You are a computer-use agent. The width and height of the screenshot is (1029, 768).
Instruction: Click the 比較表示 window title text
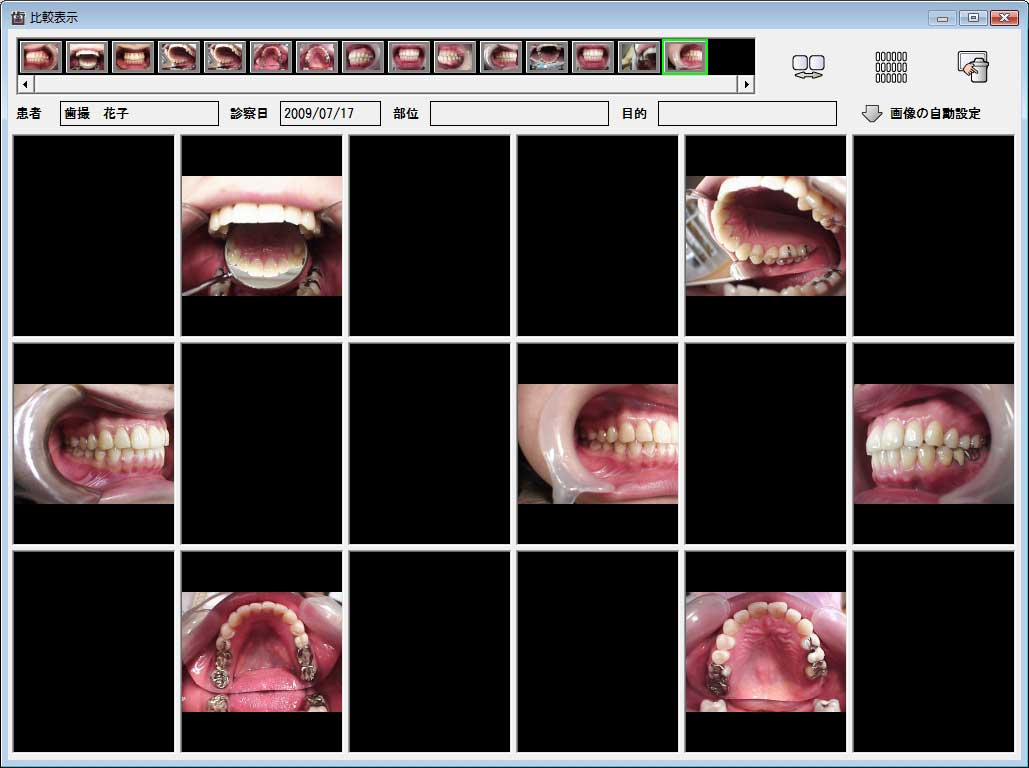(x=54, y=18)
